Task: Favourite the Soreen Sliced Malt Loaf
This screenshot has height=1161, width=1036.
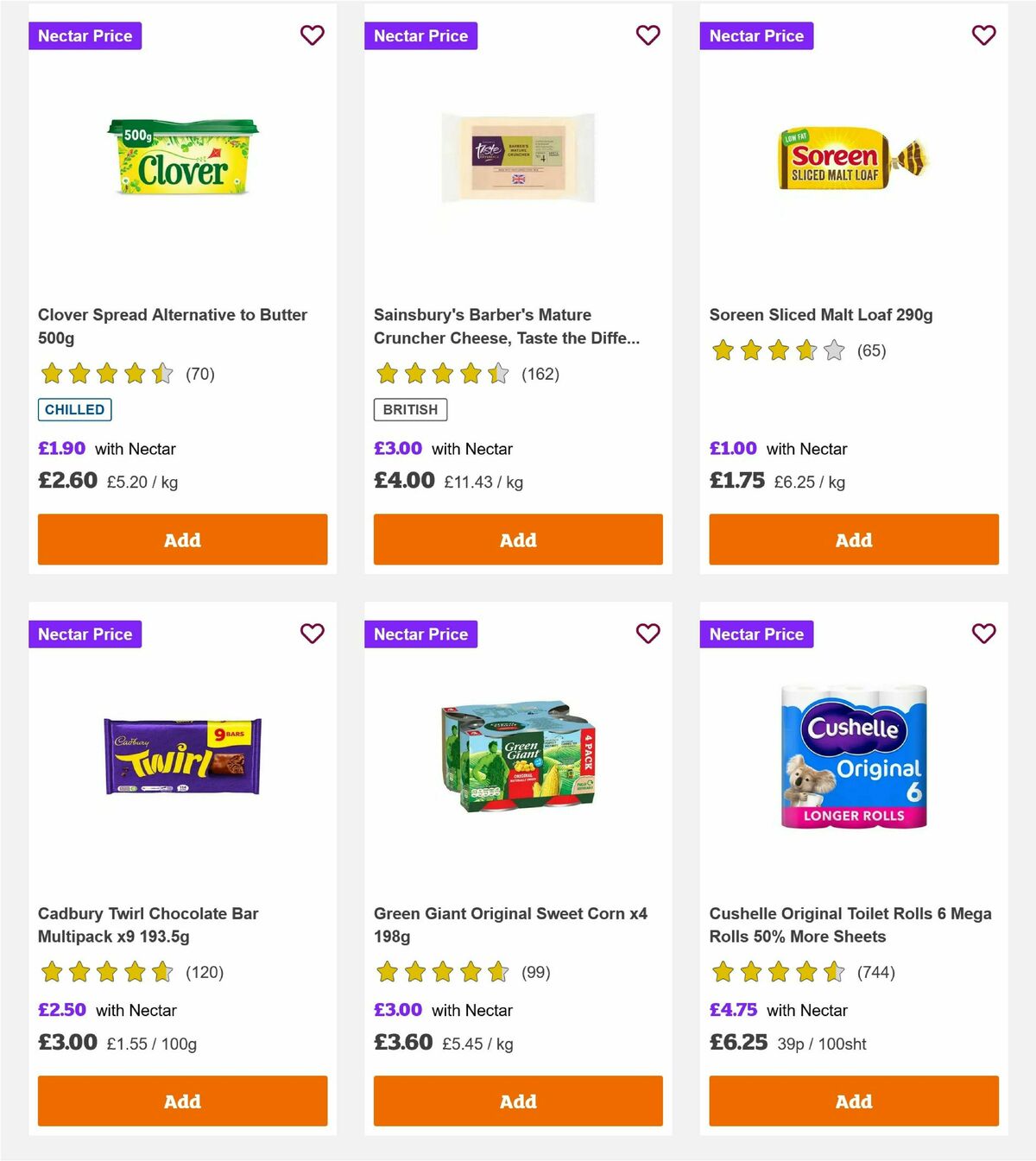Action: click(983, 35)
